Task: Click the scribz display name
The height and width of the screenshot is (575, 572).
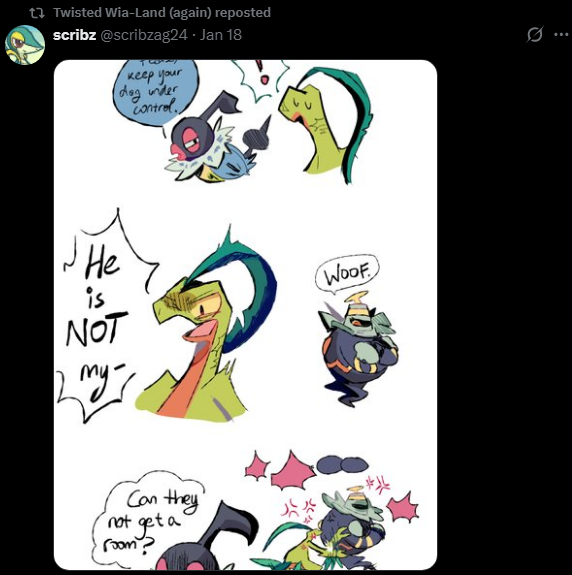Action: click(x=74, y=35)
